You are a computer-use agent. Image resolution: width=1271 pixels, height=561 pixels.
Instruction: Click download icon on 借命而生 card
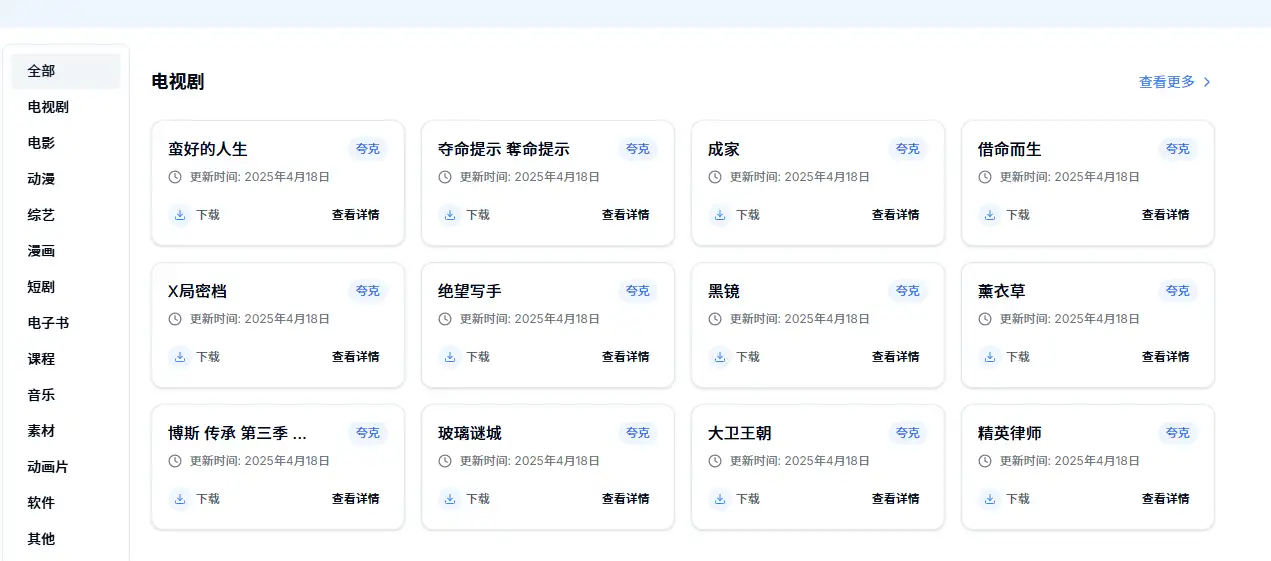(990, 215)
